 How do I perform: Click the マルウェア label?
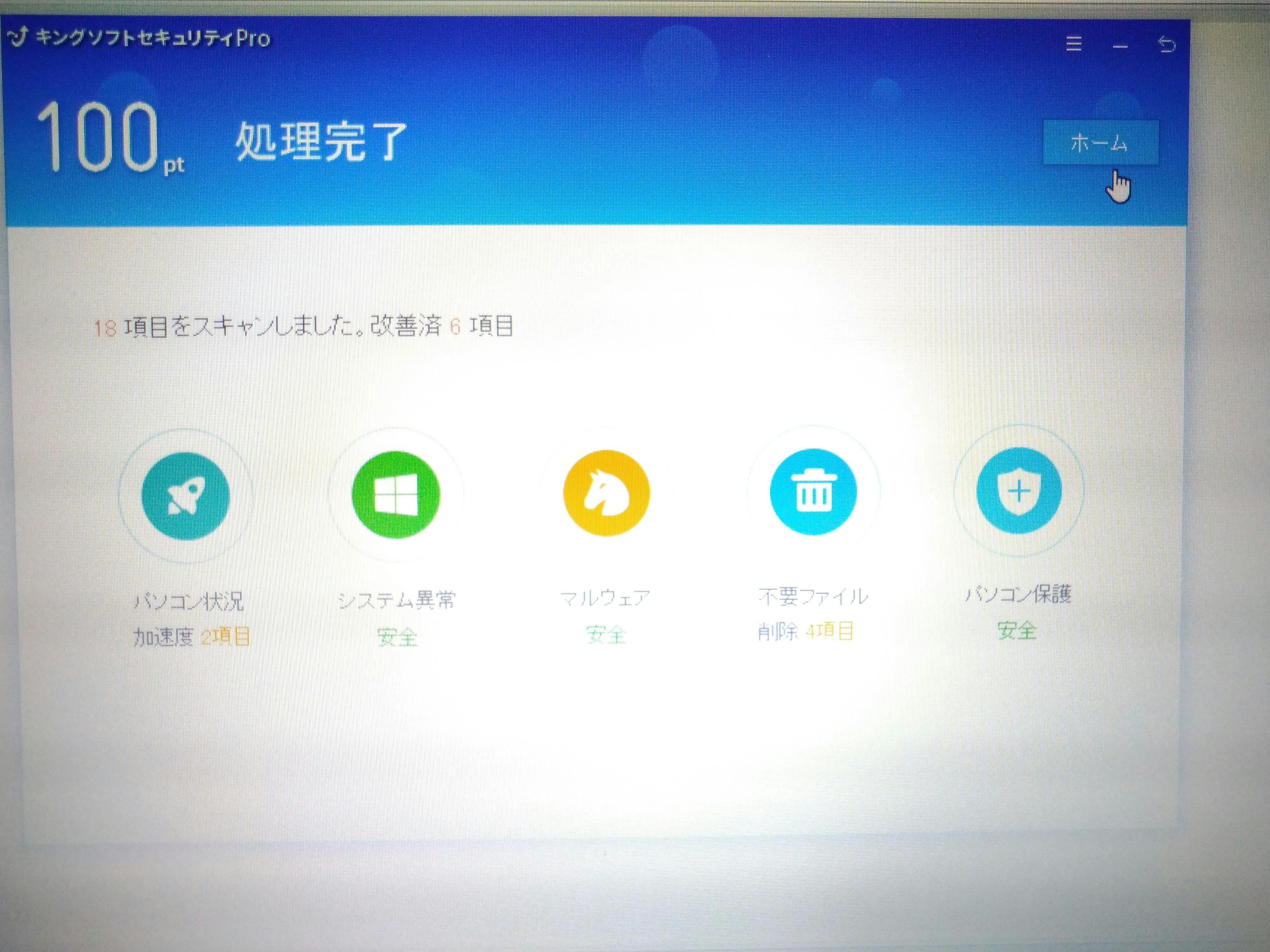(605, 597)
